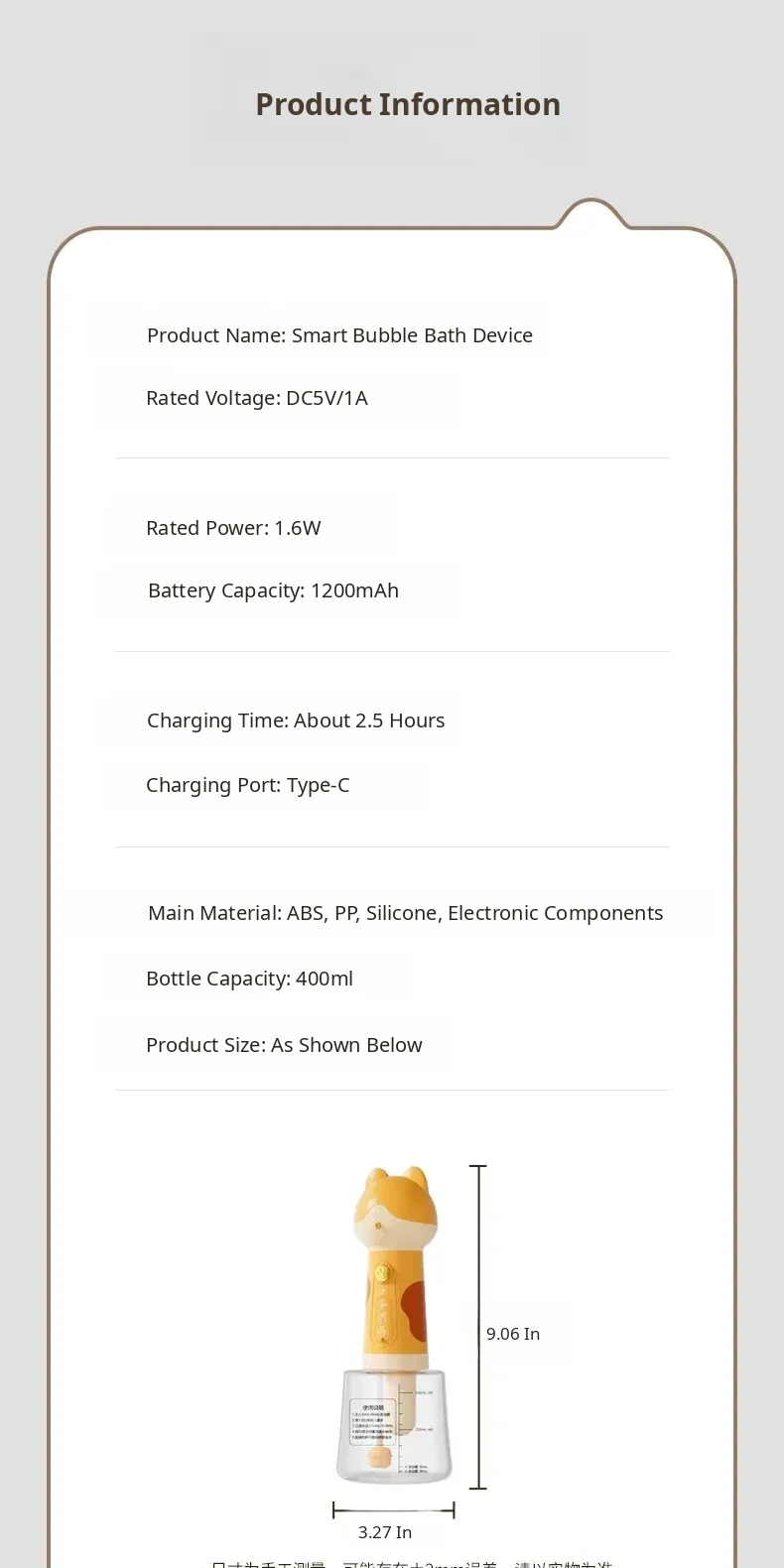Click the Bottle Capacity 400ml text

(x=249, y=979)
